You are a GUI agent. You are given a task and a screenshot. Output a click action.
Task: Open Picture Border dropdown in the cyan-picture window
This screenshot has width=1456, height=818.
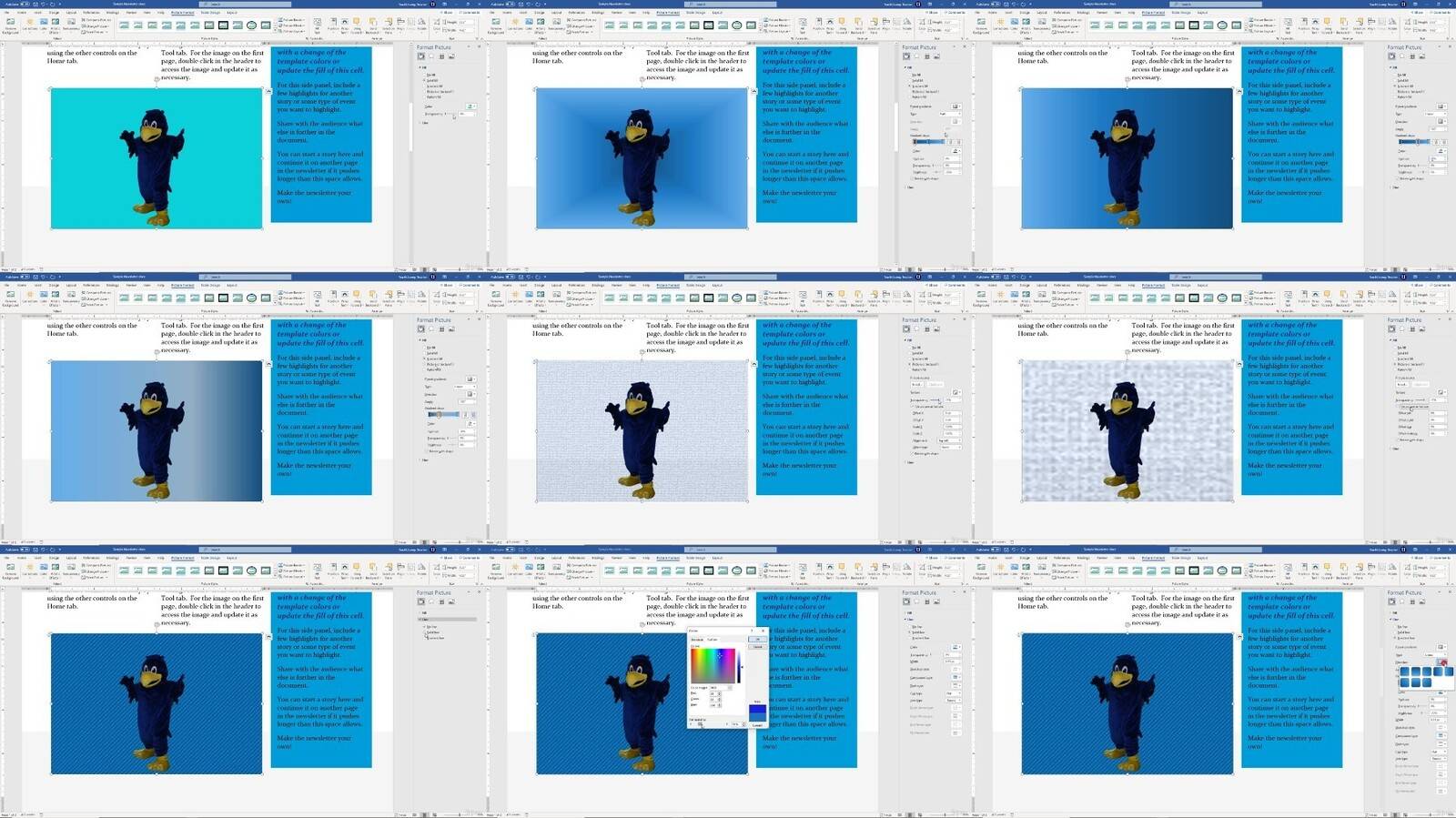(x=291, y=20)
